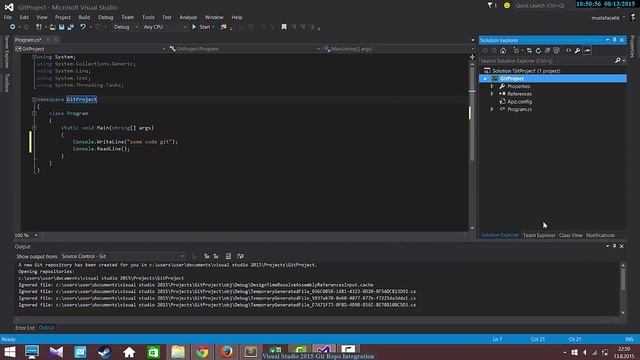This screenshot has height=360, width=640.
Task: Toggle Preview Selected Items in Solution Explorer
Action: click(587, 51)
